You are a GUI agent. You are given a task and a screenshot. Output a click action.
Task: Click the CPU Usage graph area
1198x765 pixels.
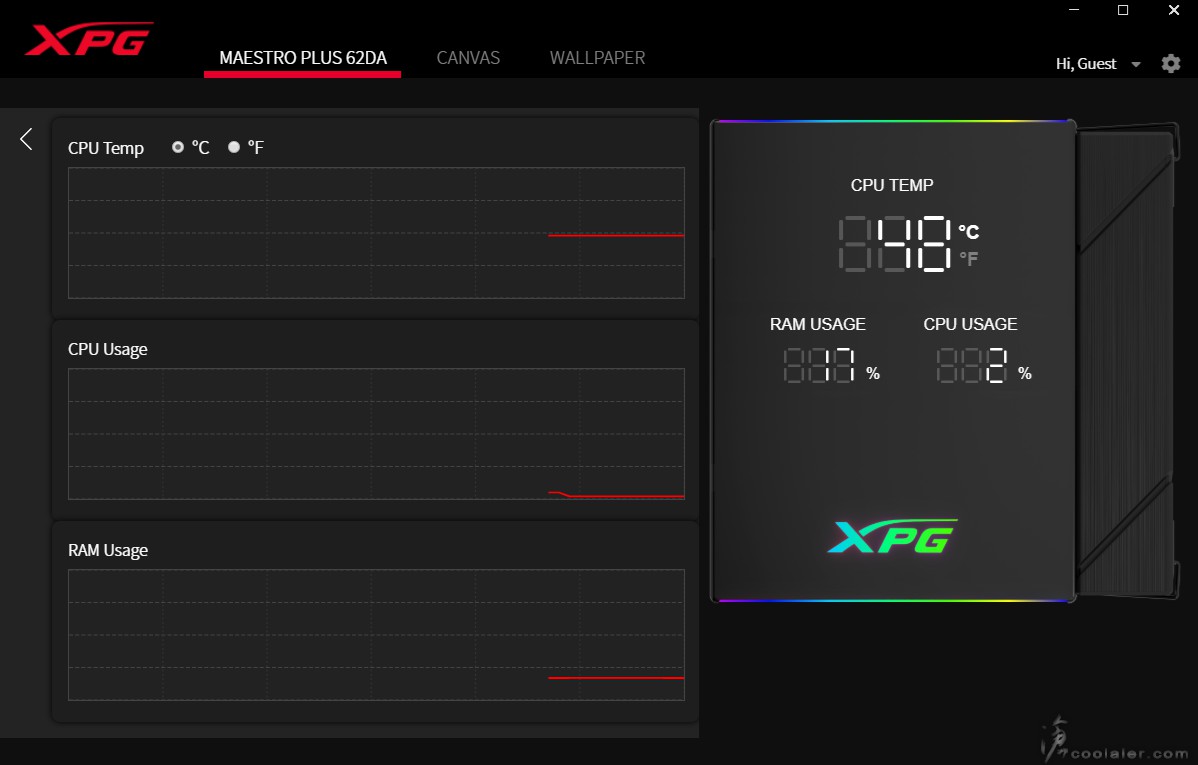tap(376, 434)
